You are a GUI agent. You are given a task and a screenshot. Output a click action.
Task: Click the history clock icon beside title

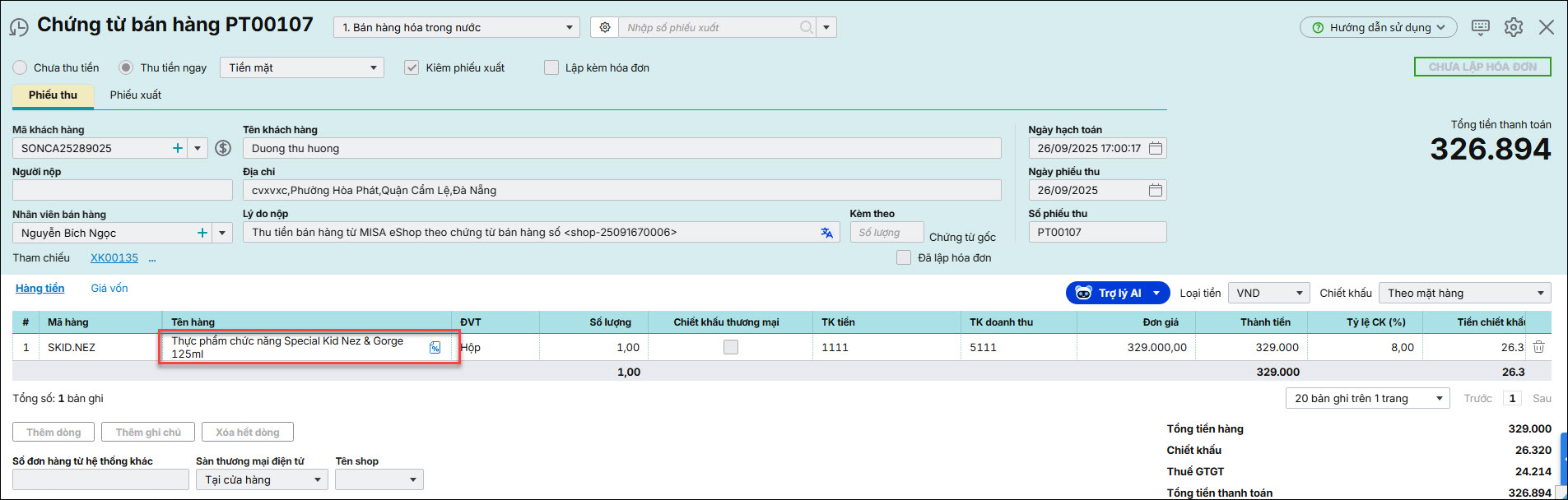[18, 28]
